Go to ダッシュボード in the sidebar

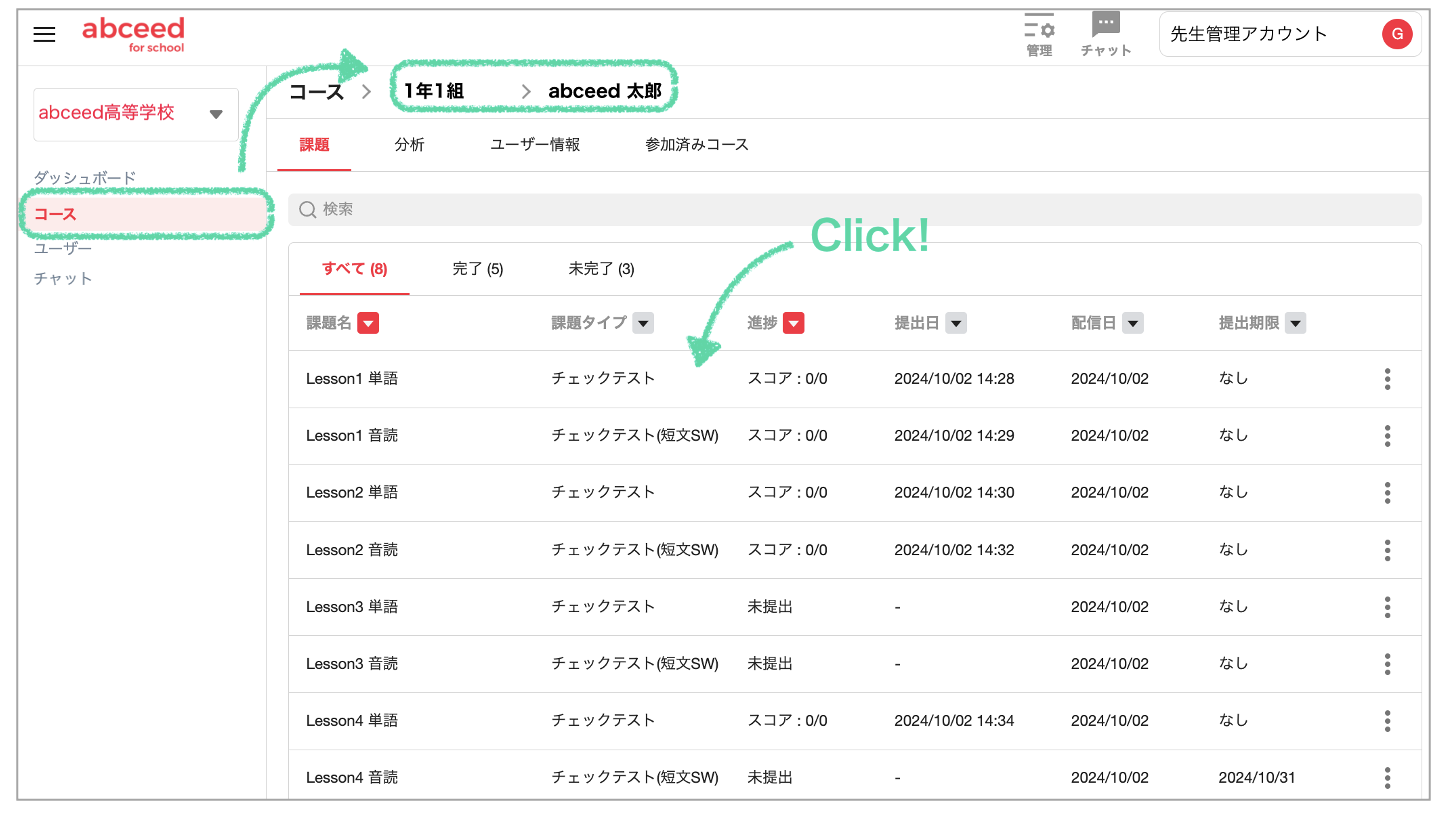pyautogui.click(x=85, y=178)
